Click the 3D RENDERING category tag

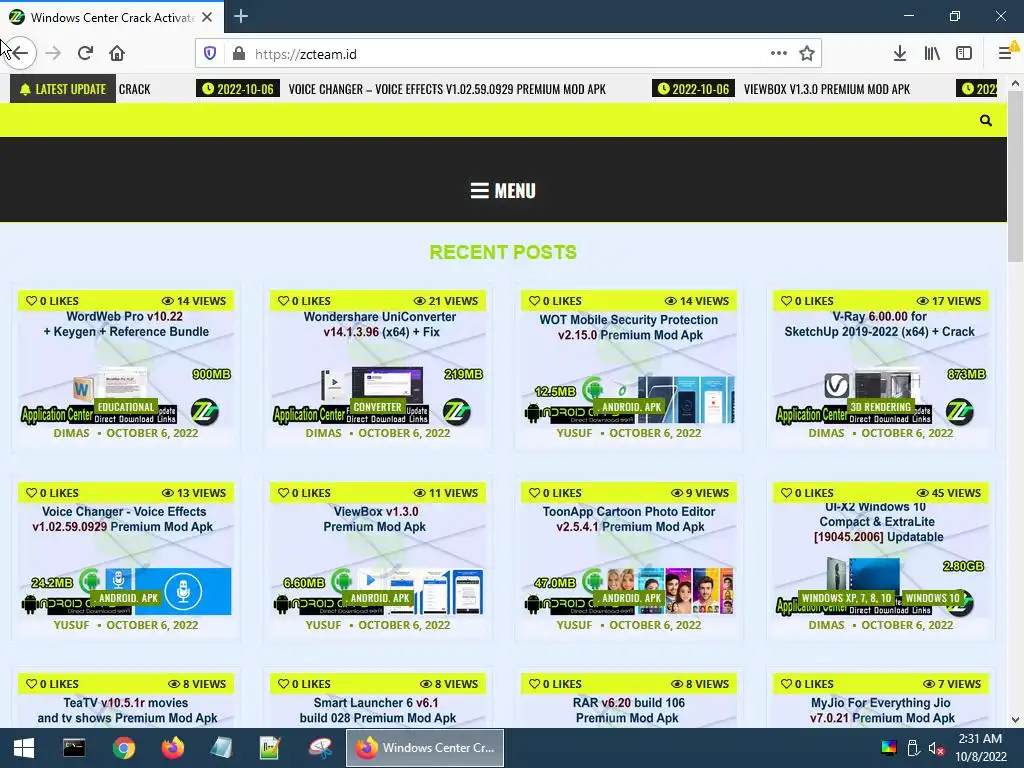880,407
